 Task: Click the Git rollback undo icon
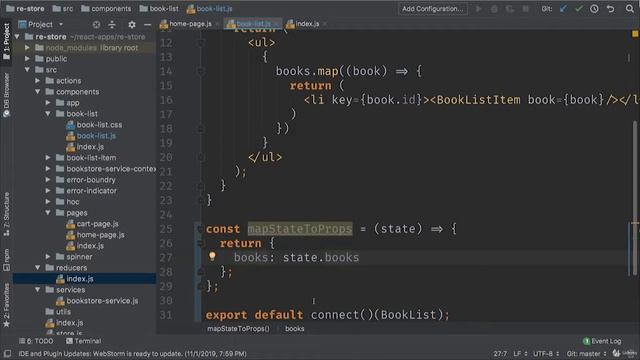point(610,9)
